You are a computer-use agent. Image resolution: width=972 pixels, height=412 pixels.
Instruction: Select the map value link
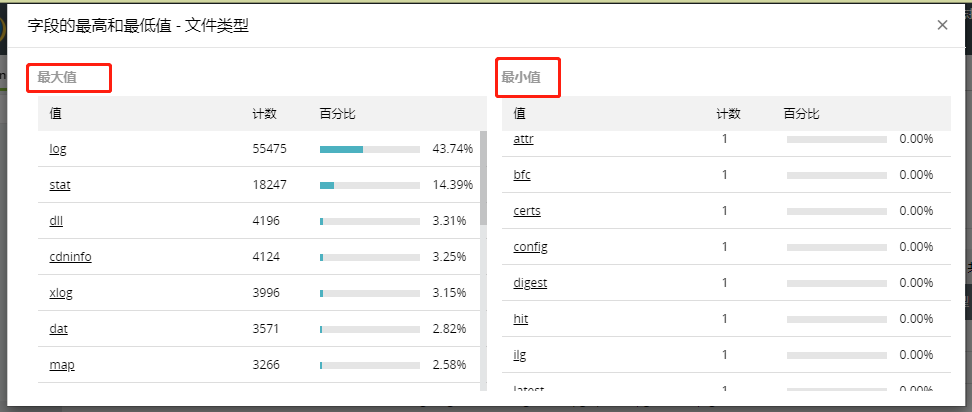pyautogui.click(x=62, y=365)
